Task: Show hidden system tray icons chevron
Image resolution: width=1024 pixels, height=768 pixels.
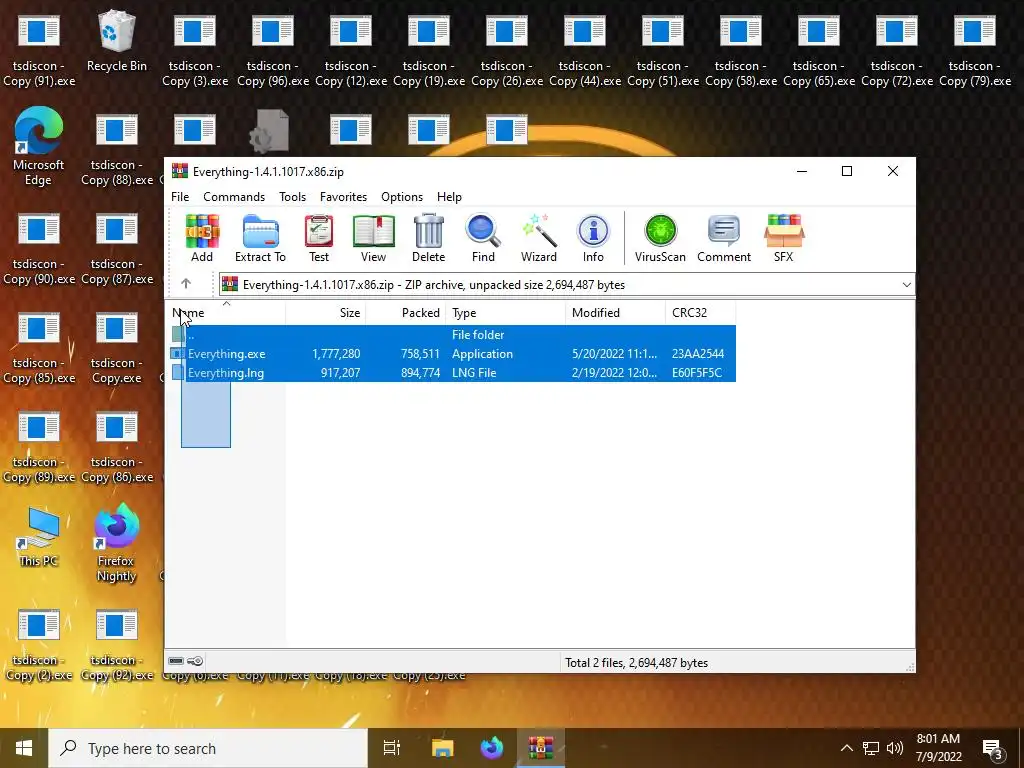Action: pyautogui.click(x=846, y=748)
